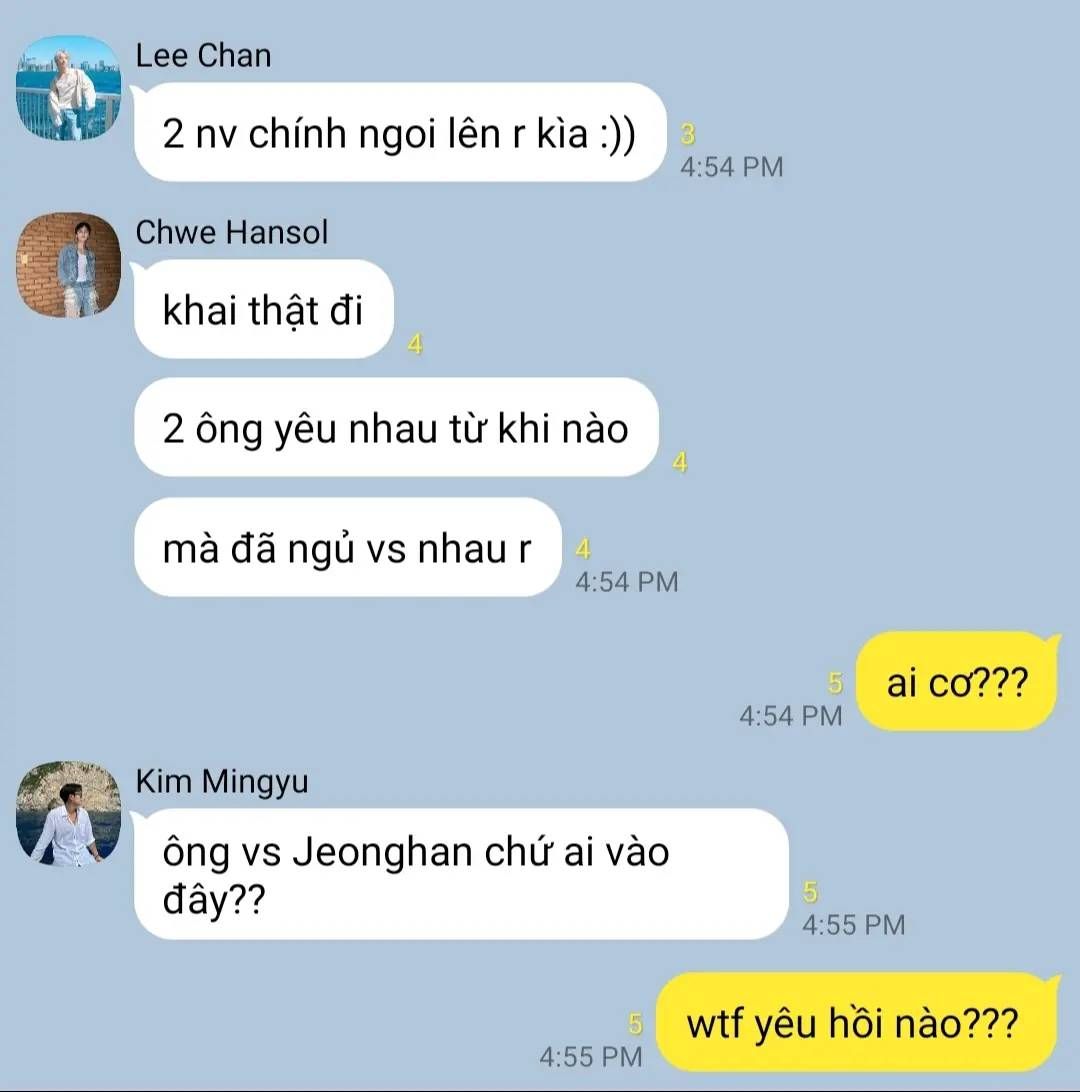Select the 'khai thật đi' message bubble

tap(263, 309)
